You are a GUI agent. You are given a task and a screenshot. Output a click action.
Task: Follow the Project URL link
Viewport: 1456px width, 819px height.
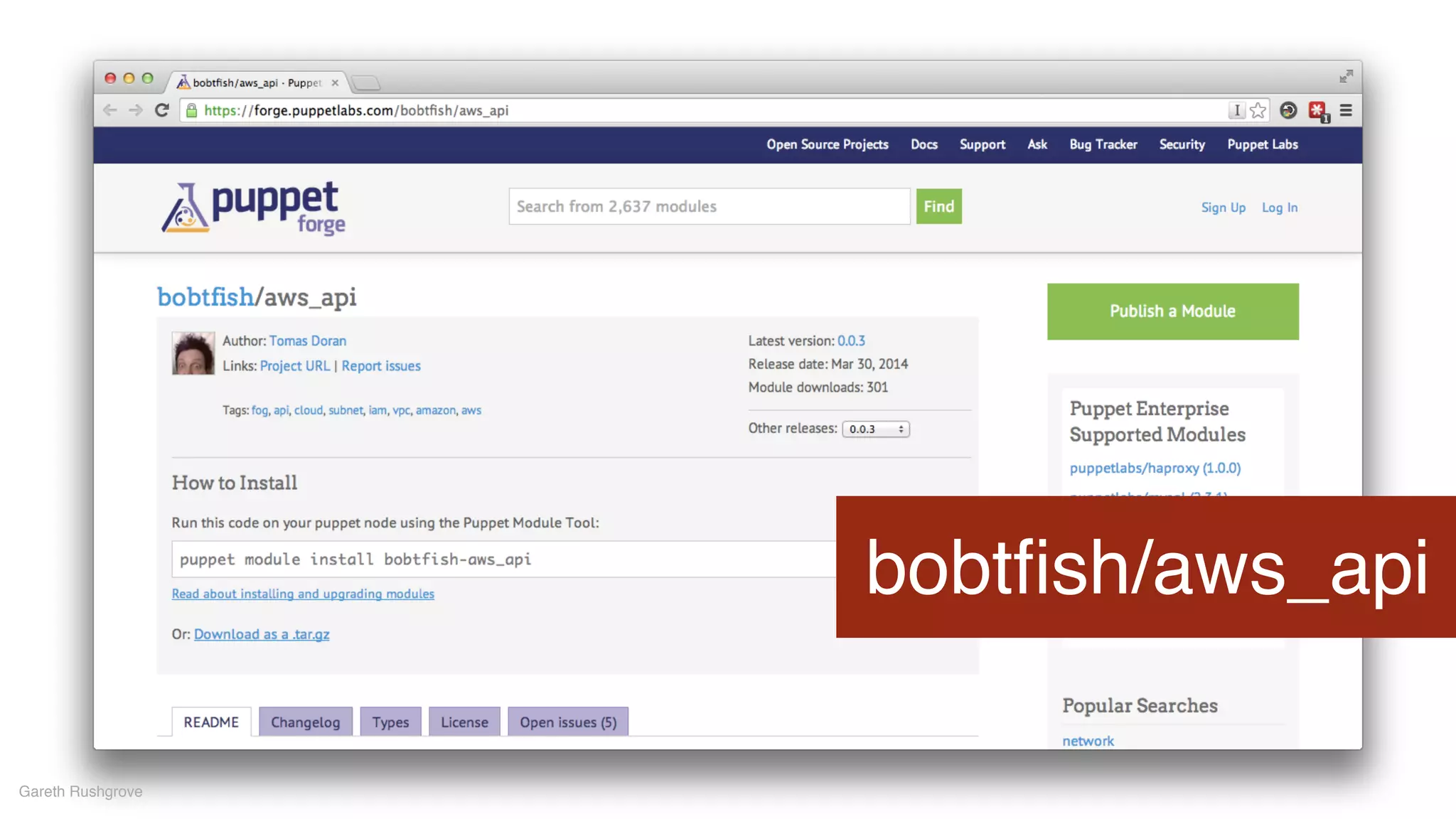(295, 365)
